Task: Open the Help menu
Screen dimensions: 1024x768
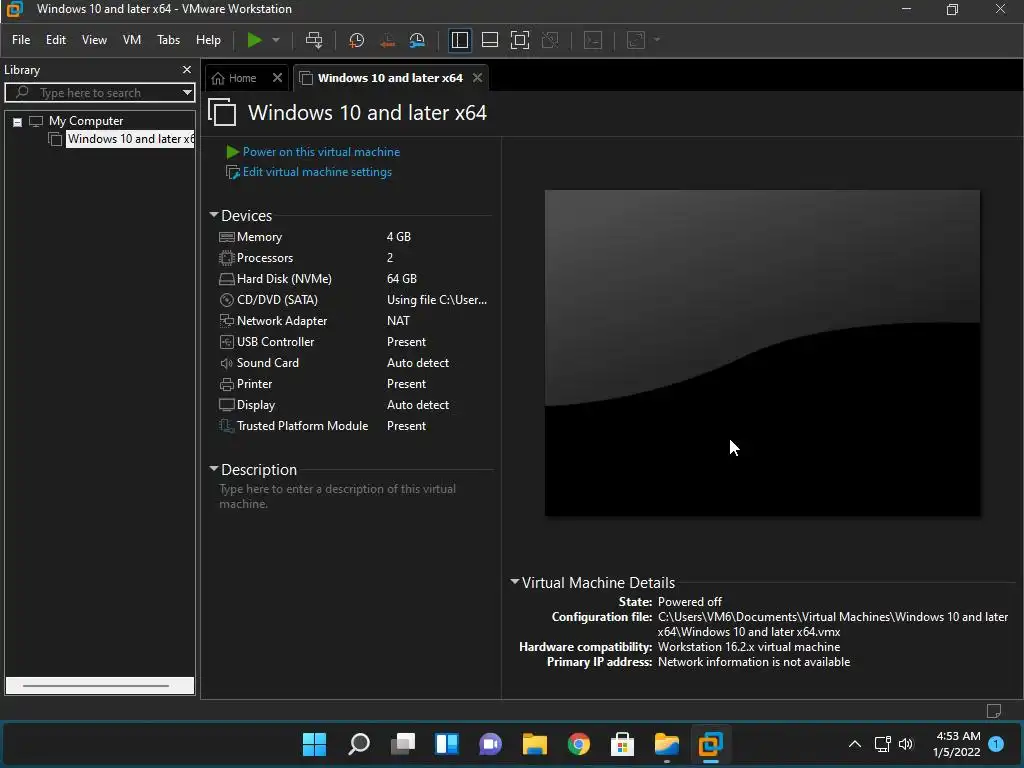Action: pyautogui.click(x=208, y=40)
